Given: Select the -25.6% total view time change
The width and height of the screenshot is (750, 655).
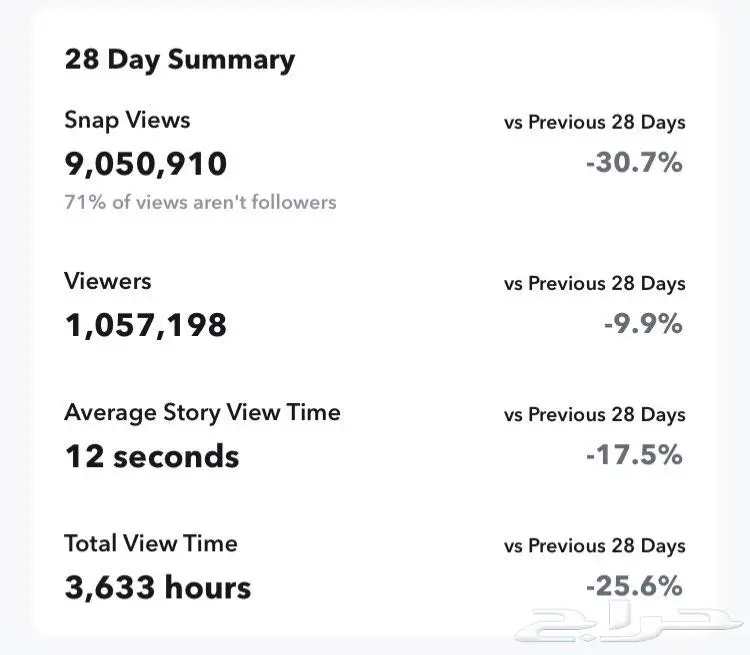Looking at the screenshot, I should tap(634, 586).
